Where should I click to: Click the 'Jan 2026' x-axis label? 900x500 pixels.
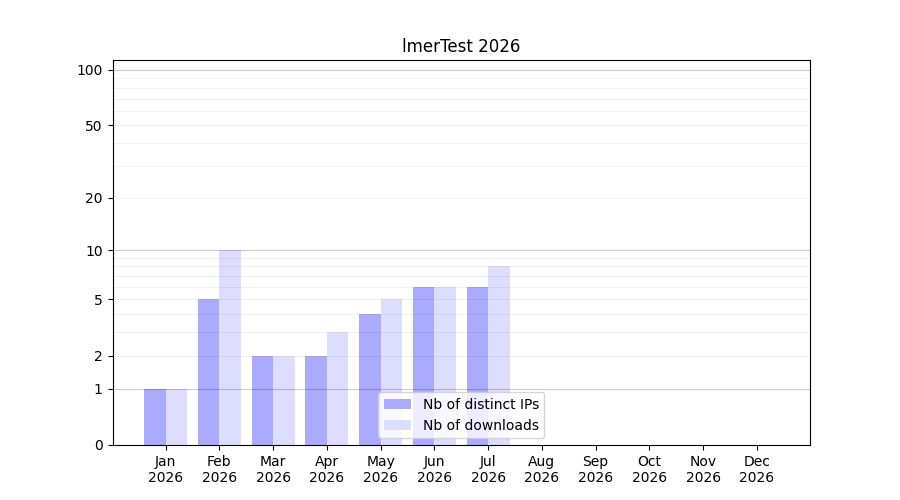pos(165,470)
